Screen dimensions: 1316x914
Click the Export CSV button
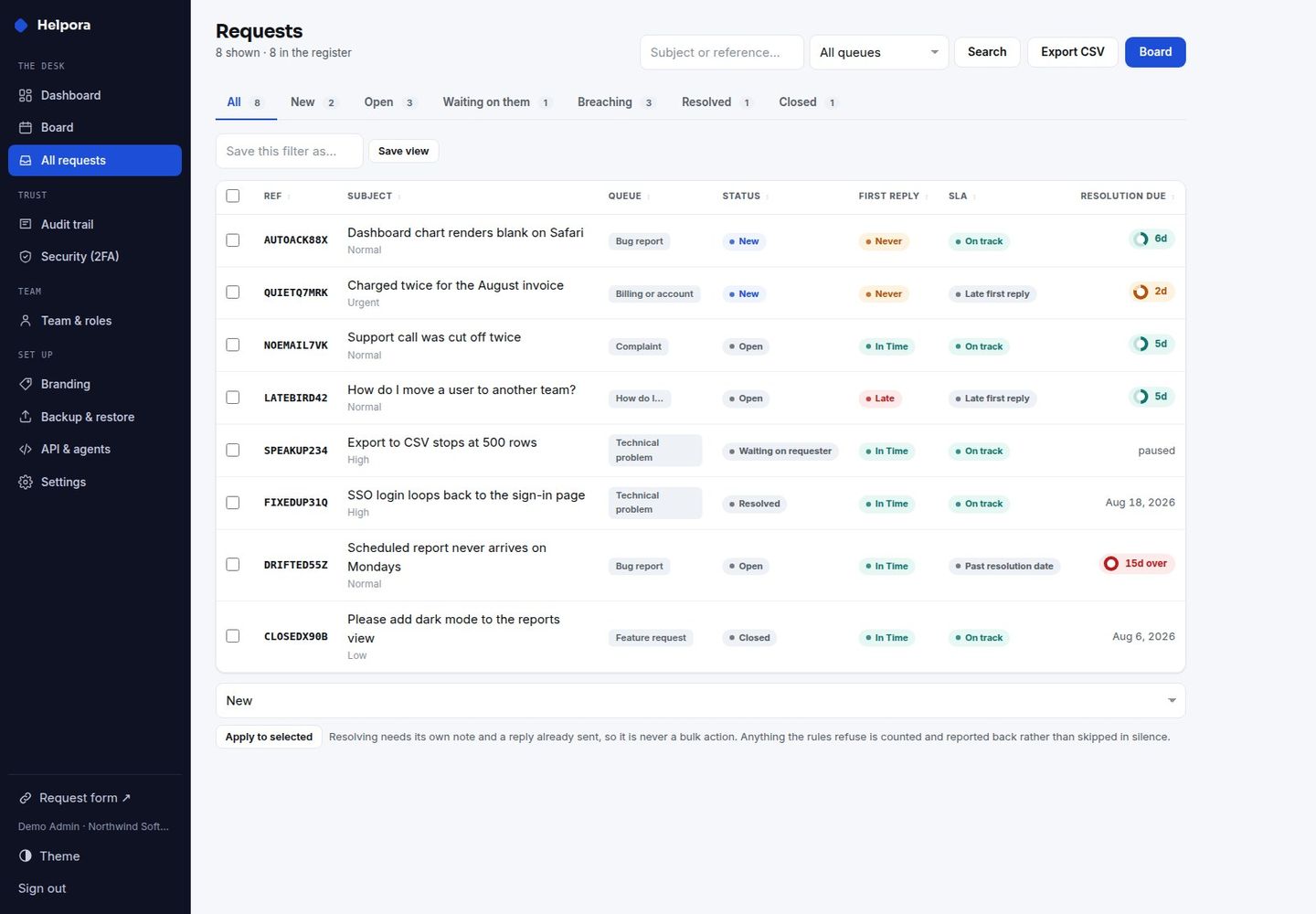click(1073, 52)
